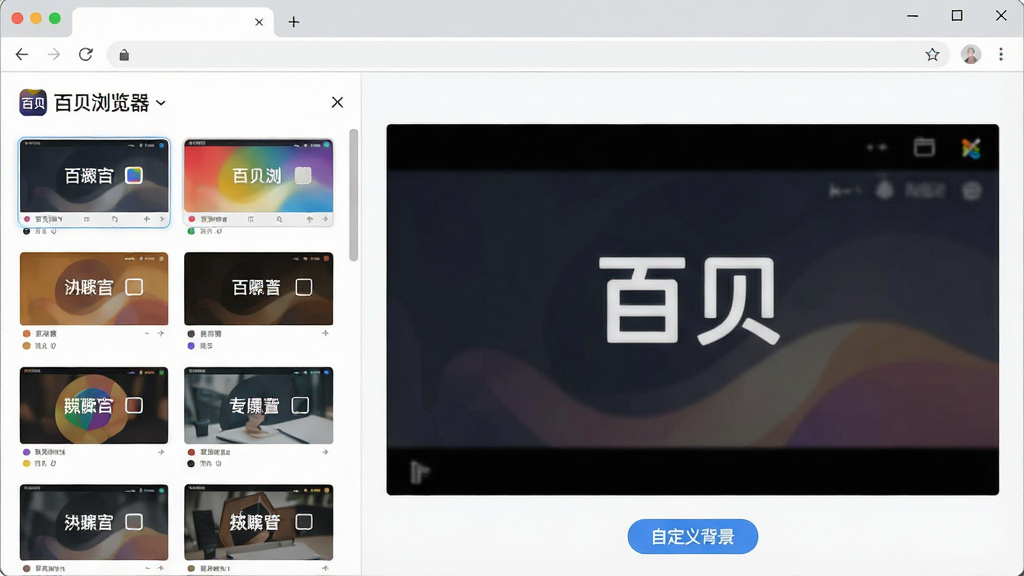Tick the checkbox on the dark brown theme
The image size is (1024, 576).
tap(304, 287)
